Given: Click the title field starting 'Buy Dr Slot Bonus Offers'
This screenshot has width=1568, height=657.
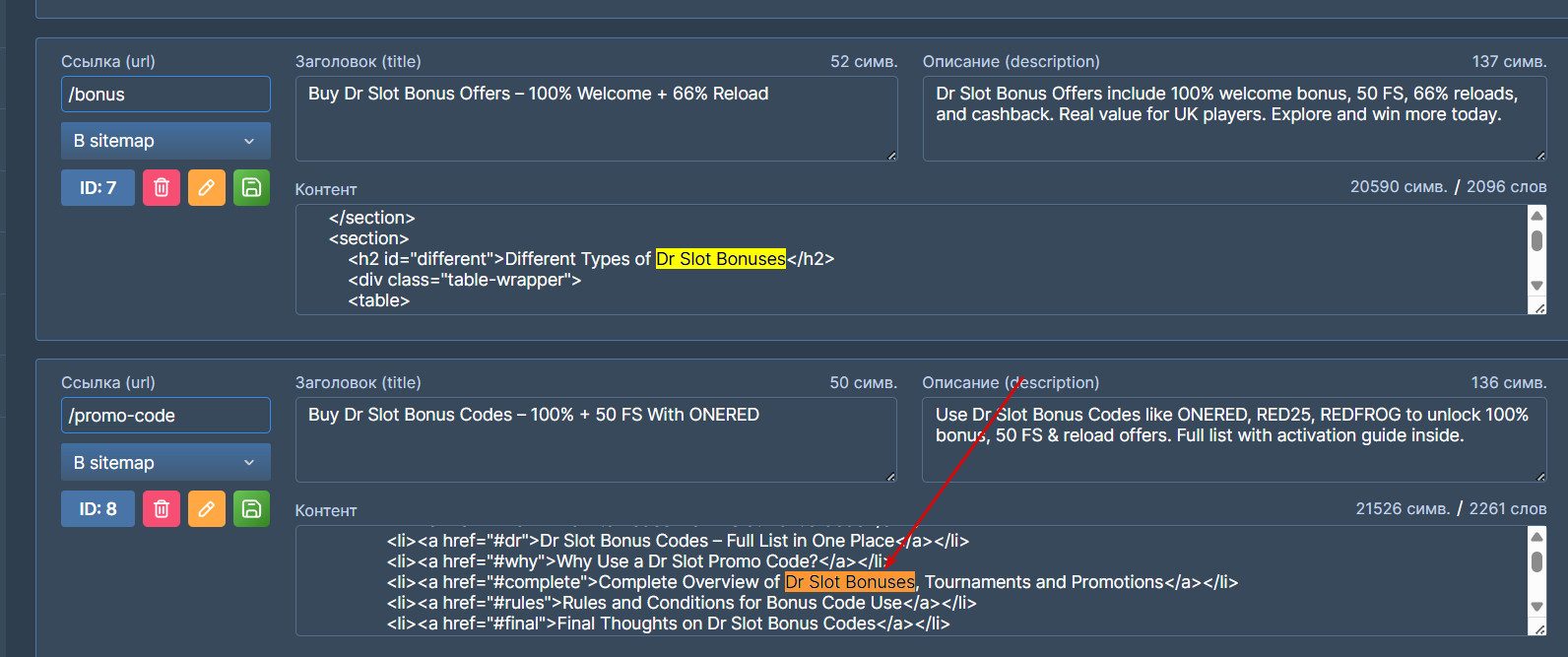Looking at the screenshot, I should click(597, 118).
